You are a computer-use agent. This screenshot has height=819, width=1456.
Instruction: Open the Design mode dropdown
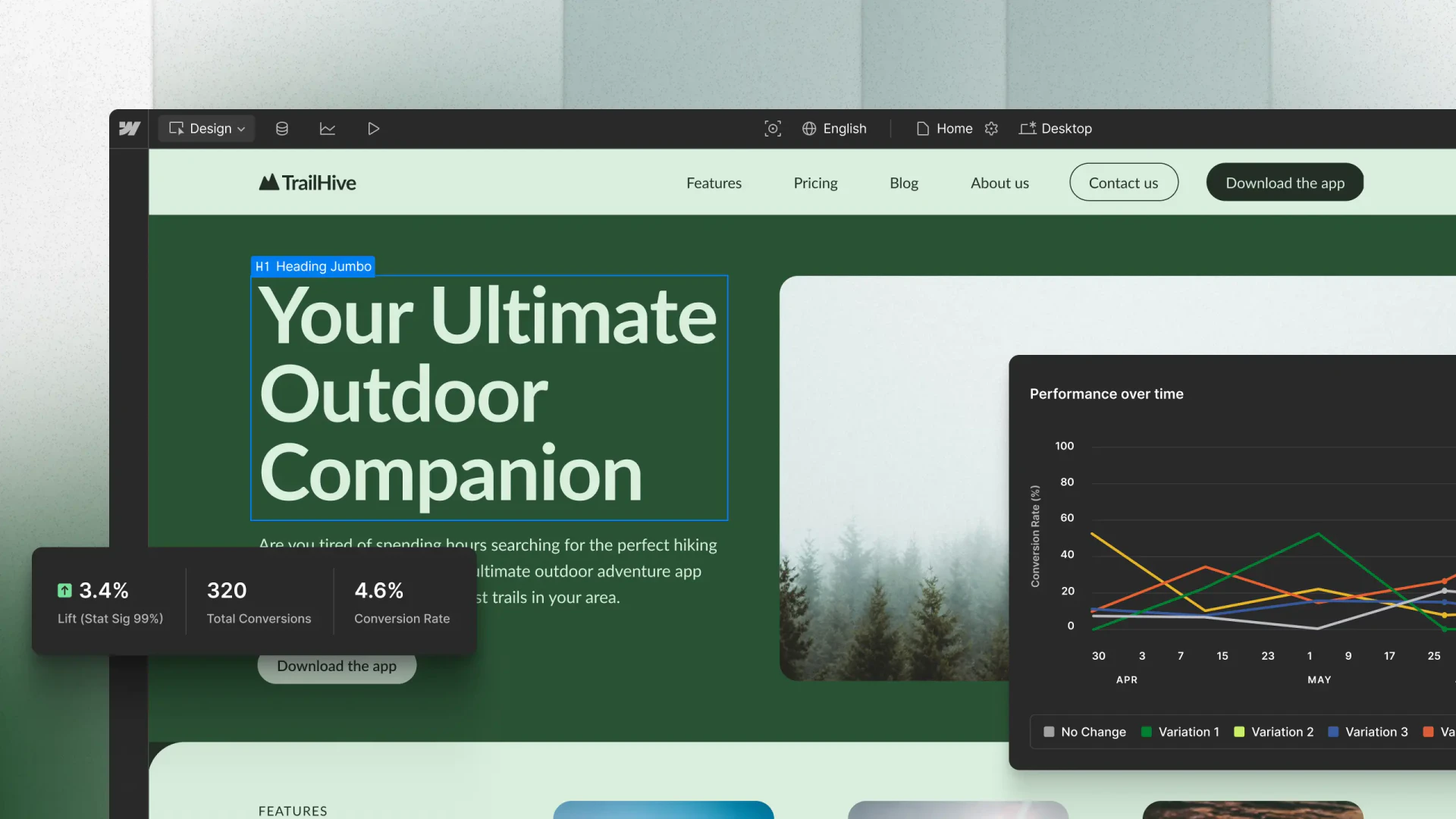[206, 128]
